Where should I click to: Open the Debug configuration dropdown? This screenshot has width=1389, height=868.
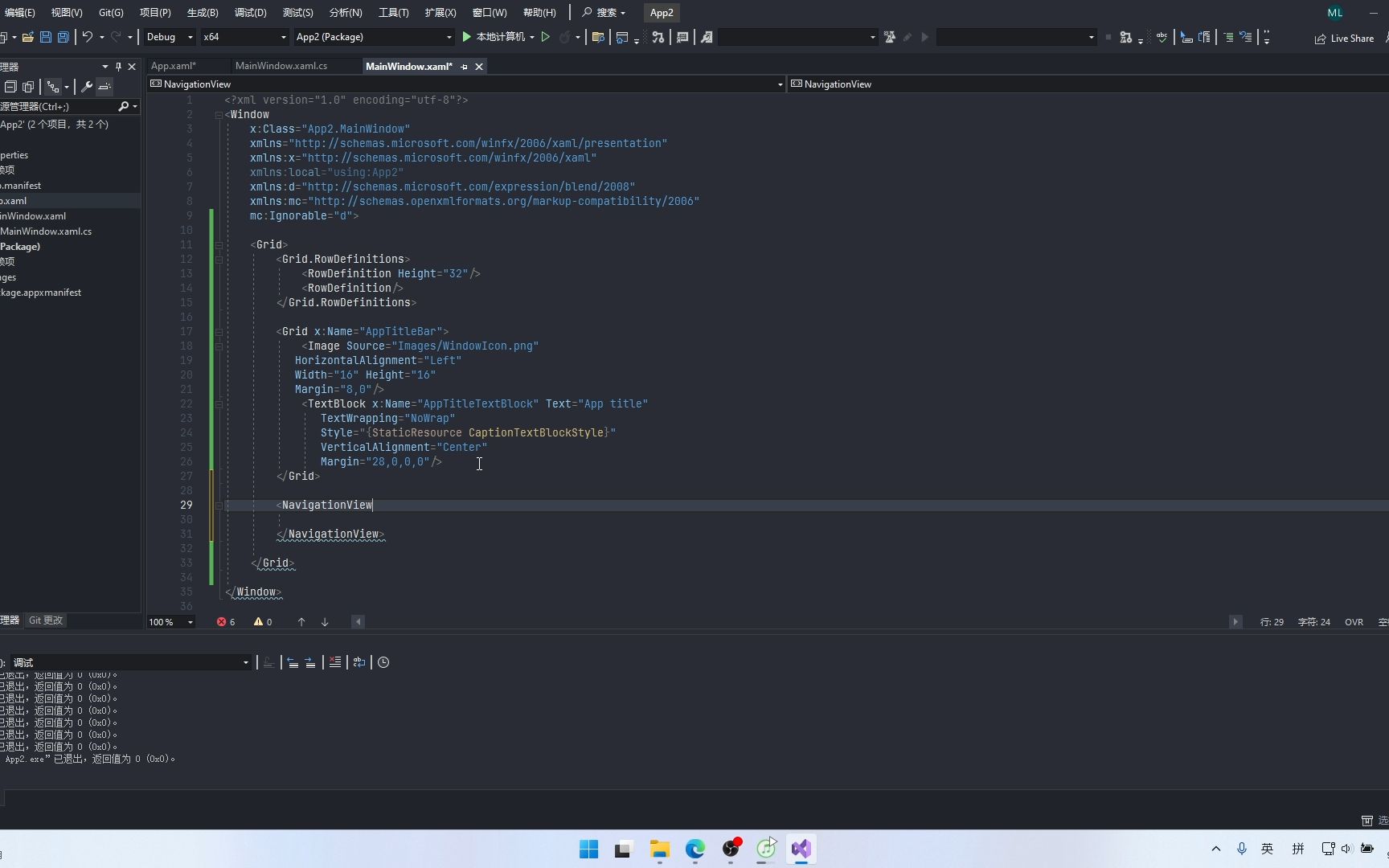(x=170, y=37)
